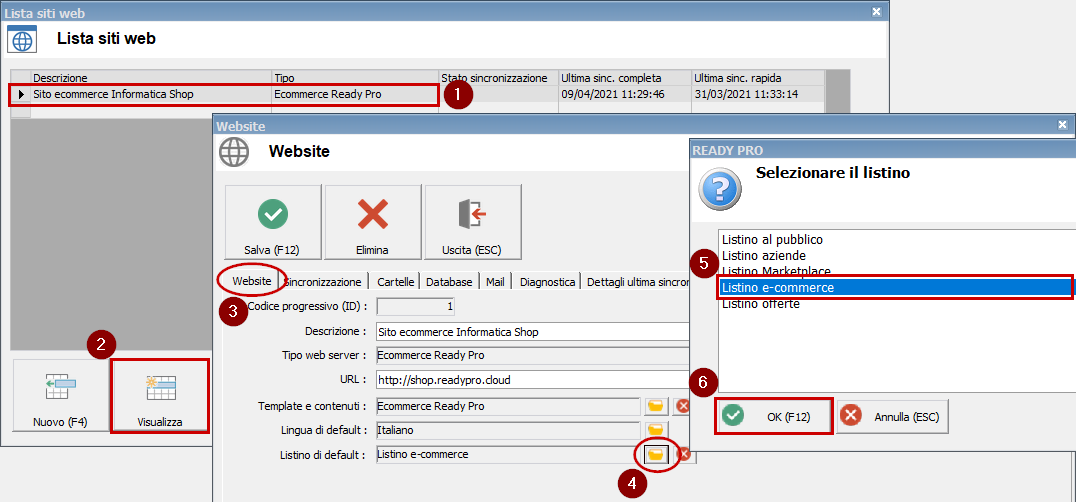Switch to the Sincronizzazione tab
Image resolution: width=1076 pixels, height=502 pixels.
(x=323, y=282)
